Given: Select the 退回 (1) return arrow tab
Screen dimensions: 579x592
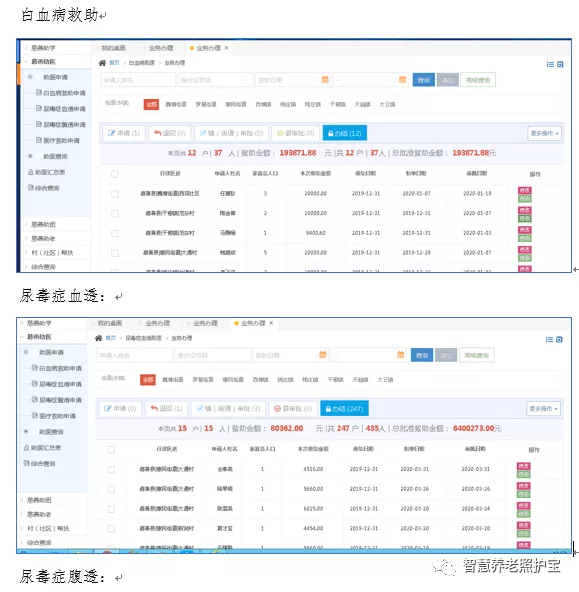Looking at the screenshot, I should (x=166, y=409).
